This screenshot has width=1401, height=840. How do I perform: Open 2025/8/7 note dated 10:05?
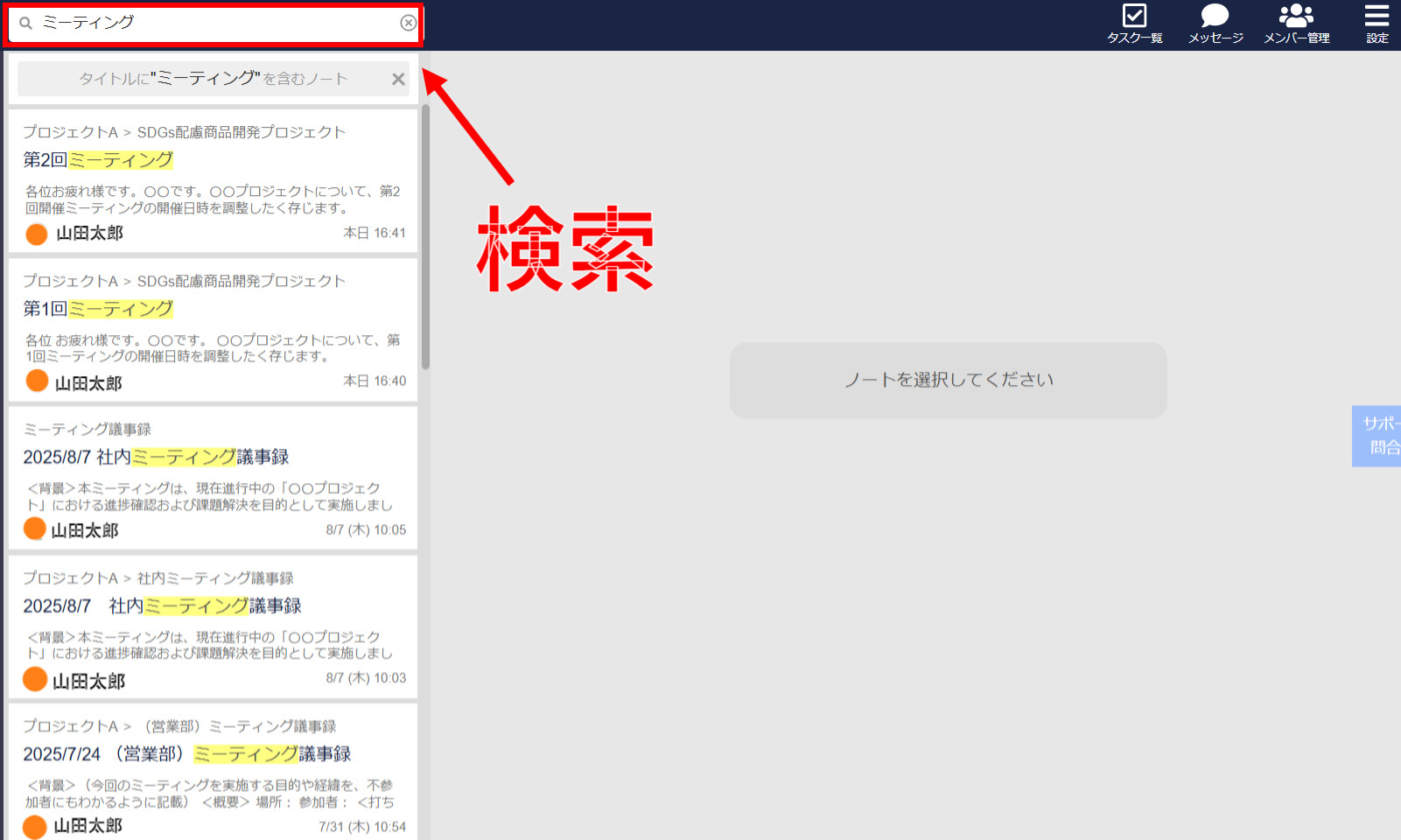click(213, 479)
